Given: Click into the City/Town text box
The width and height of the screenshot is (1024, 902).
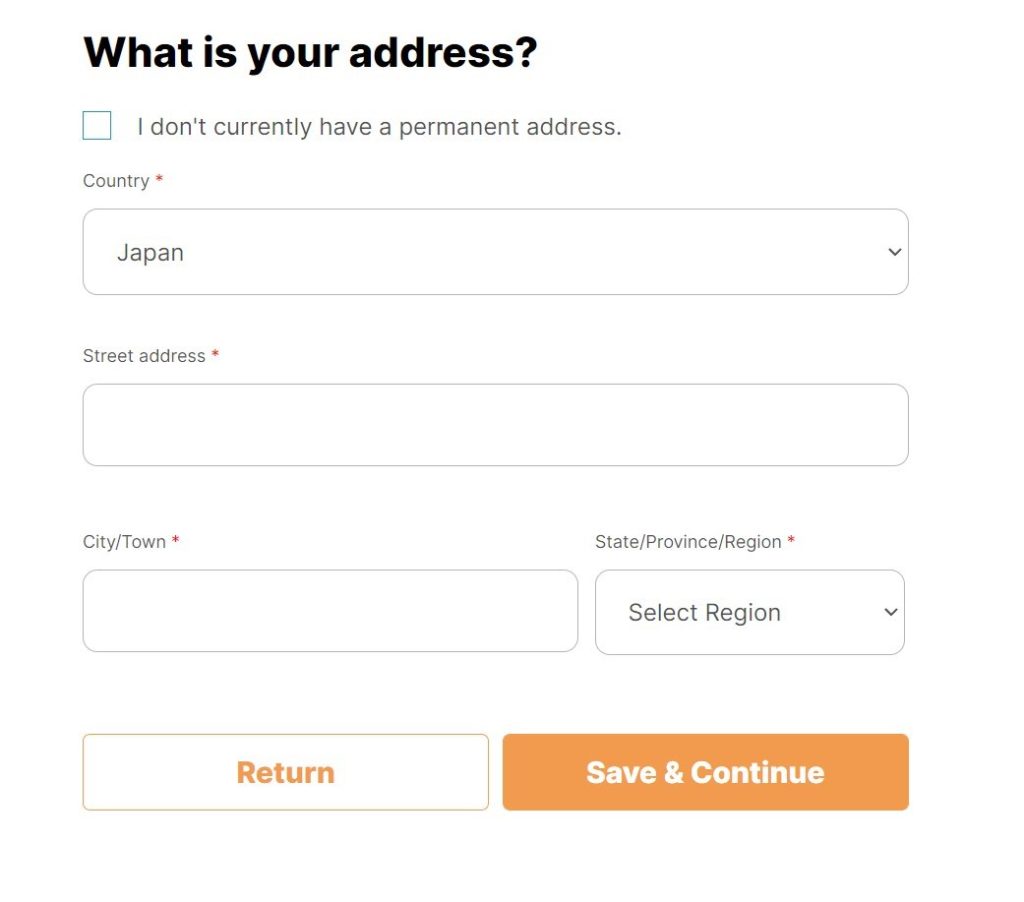Looking at the screenshot, I should click(330, 611).
